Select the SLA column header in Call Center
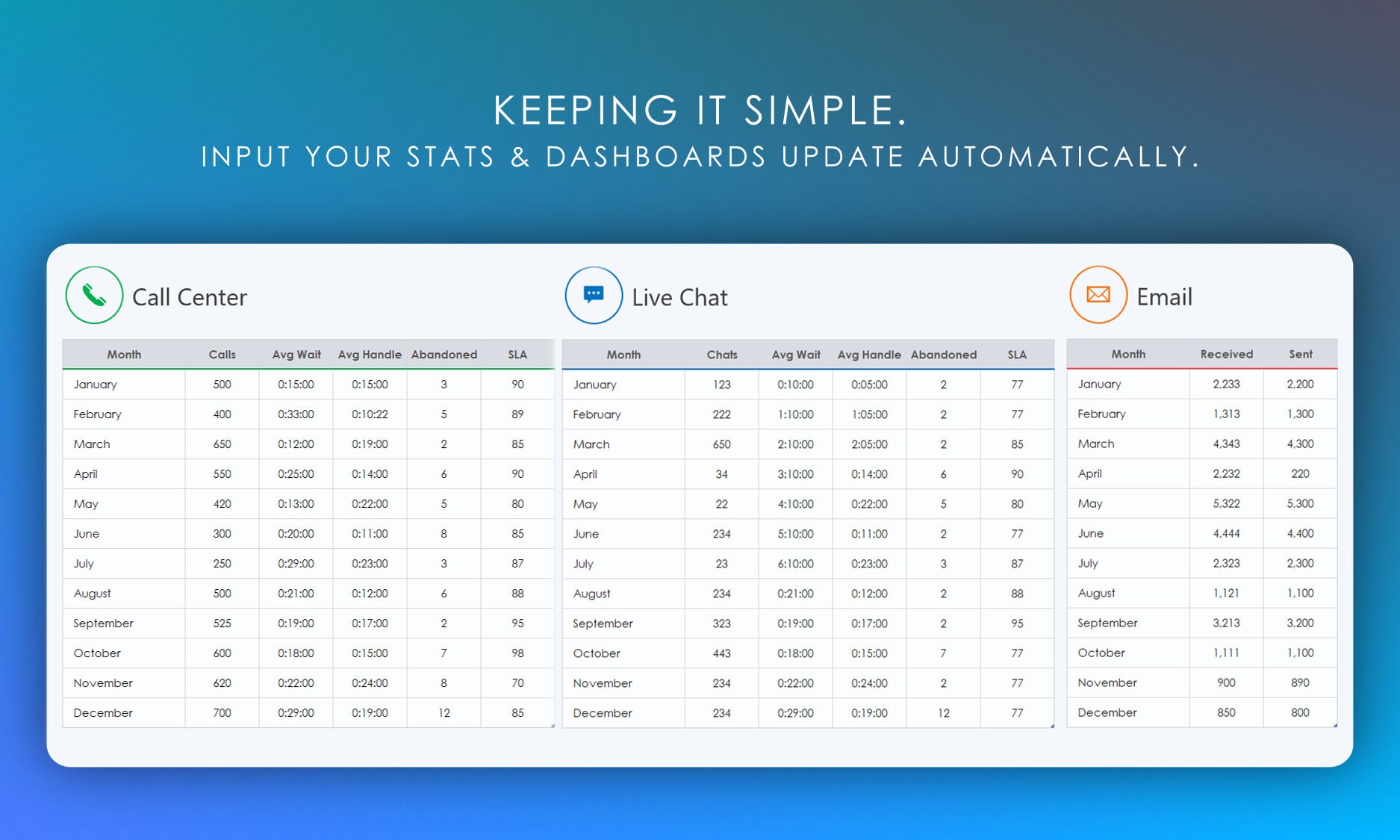This screenshot has height=840, width=1400. pyautogui.click(x=517, y=354)
